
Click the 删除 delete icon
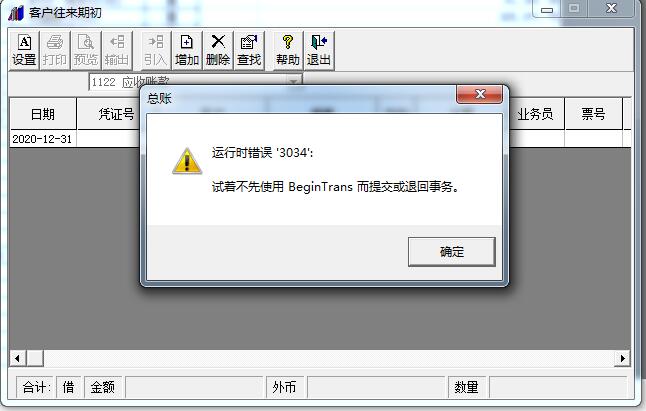point(218,51)
